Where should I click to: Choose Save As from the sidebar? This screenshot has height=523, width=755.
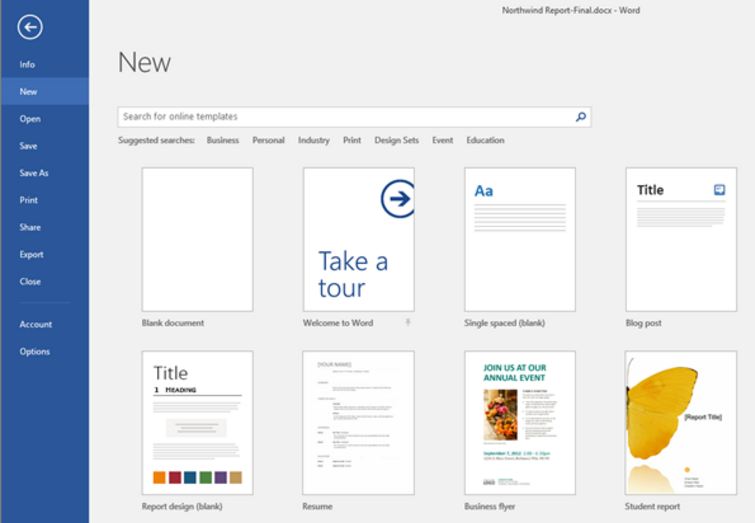coord(44,173)
